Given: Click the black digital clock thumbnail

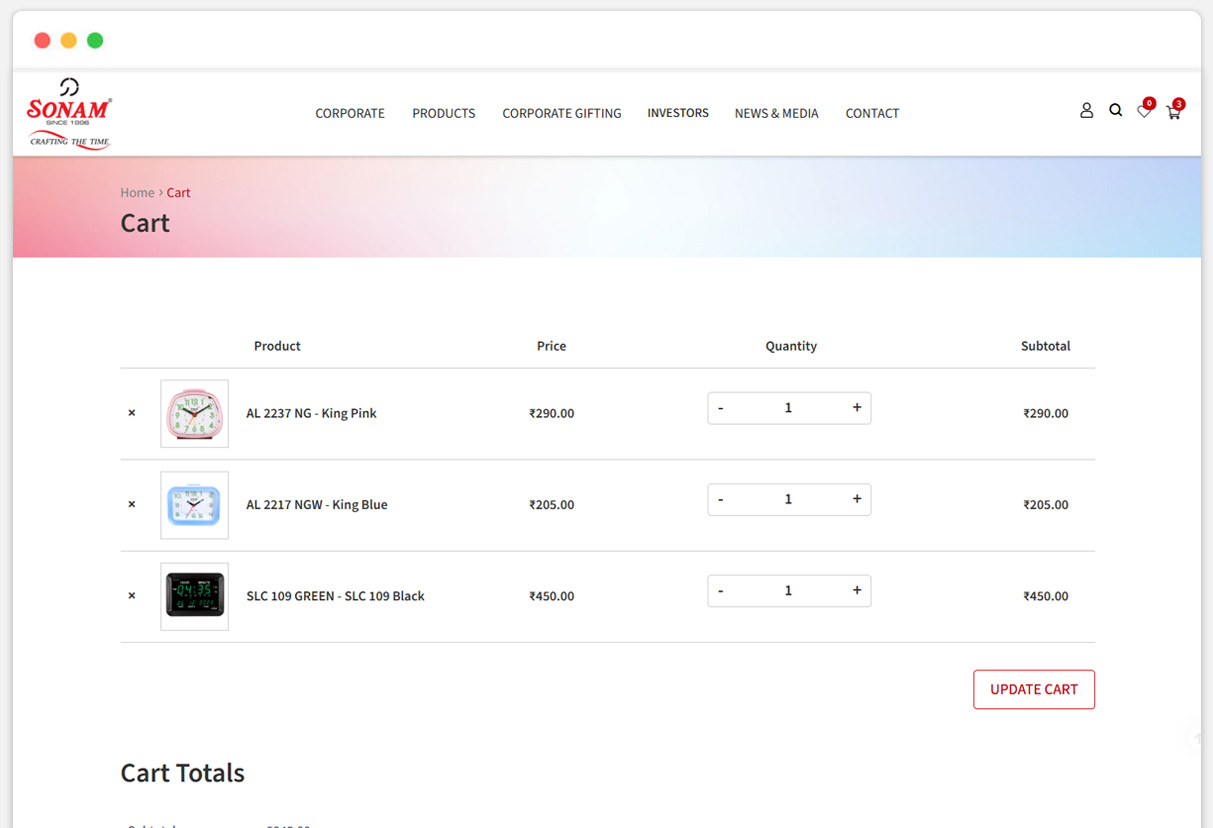Looking at the screenshot, I should (x=194, y=596).
